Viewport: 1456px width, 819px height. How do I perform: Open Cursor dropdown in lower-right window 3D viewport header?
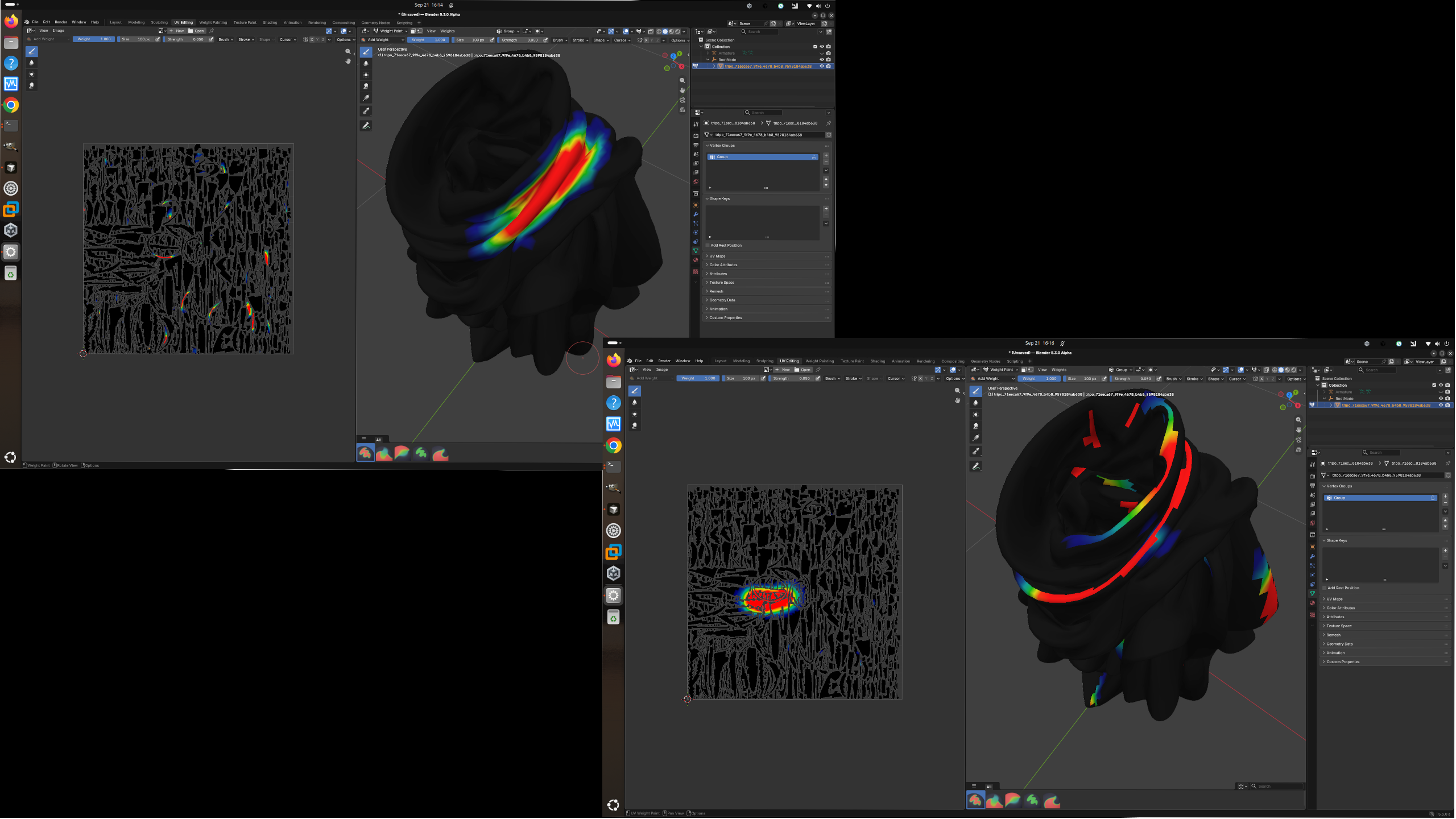[1237, 379]
